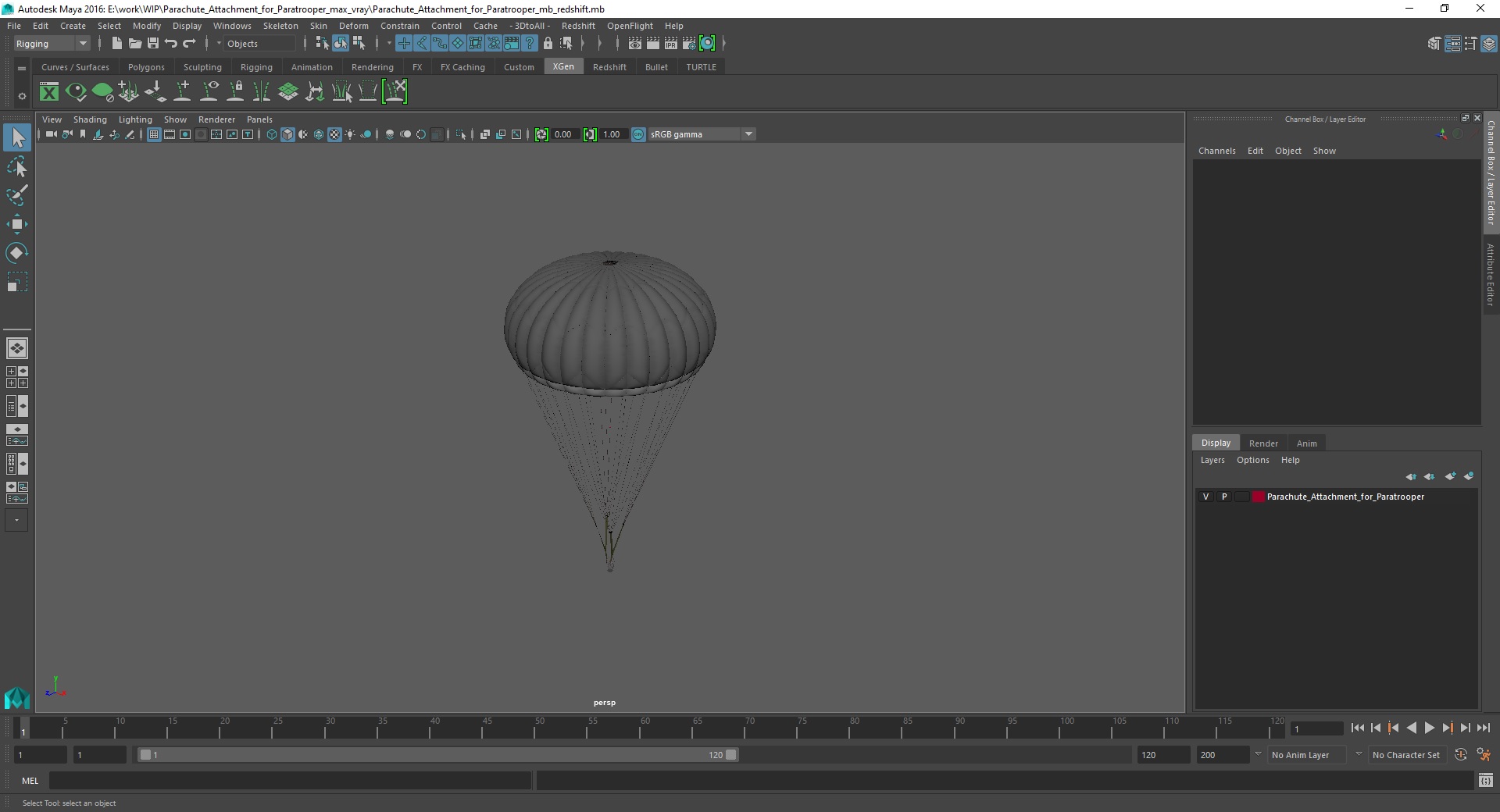Viewport: 1500px width, 812px height.
Task: Click the play forward button
Action: click(1429, 728)
